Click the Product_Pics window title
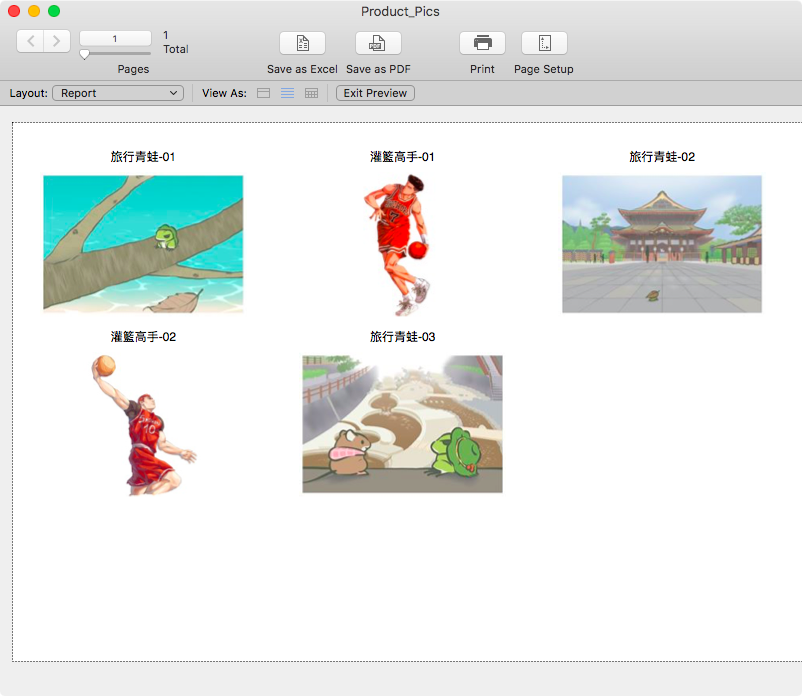The image size is (802, 696). 400,11
